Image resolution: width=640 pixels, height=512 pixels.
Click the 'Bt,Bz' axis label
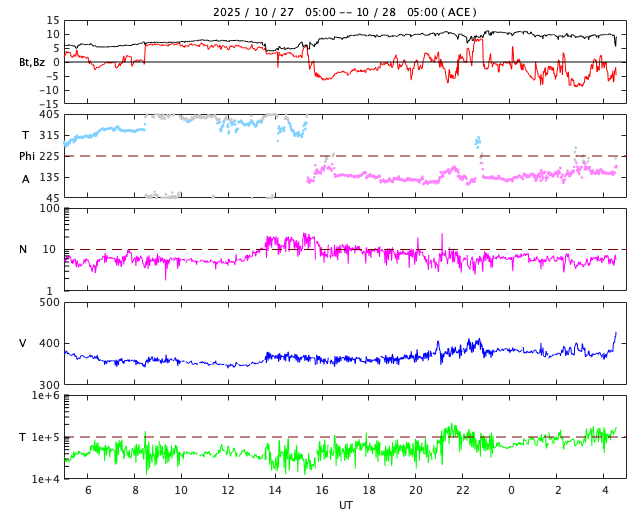tap(32, 62)
